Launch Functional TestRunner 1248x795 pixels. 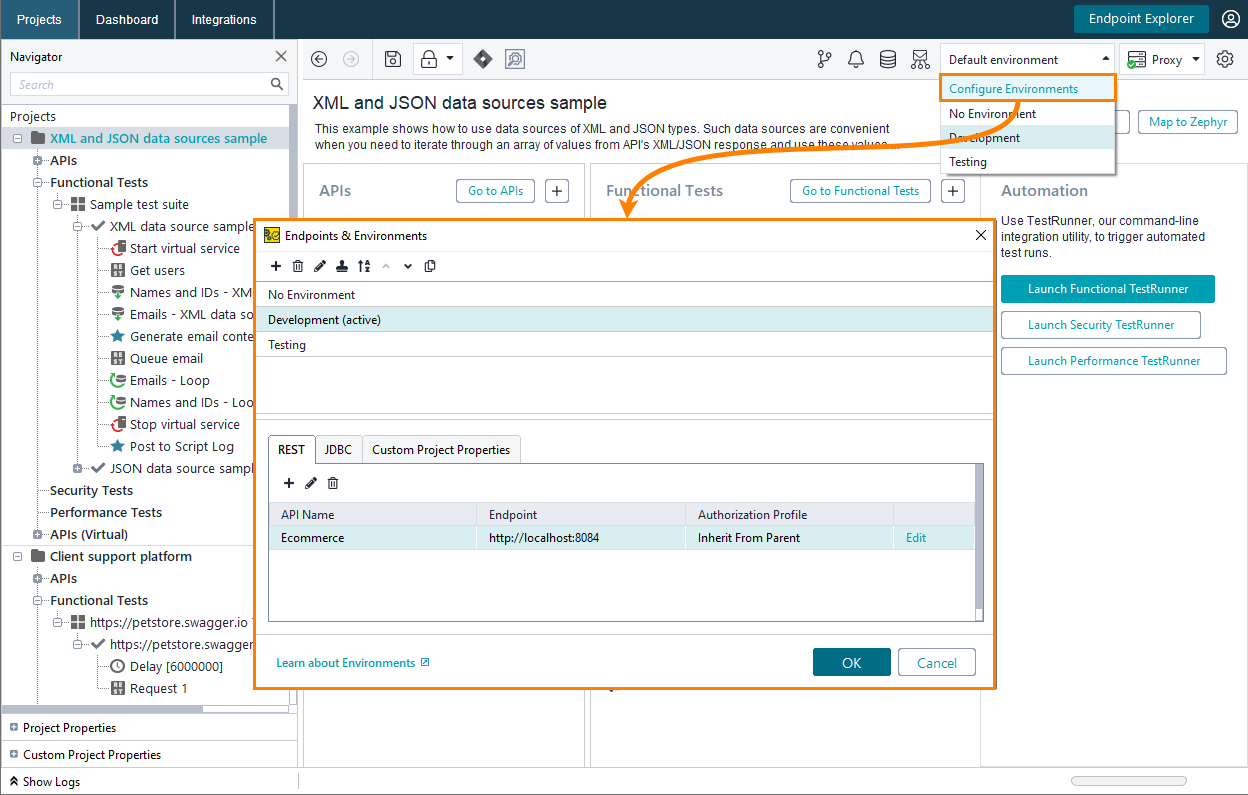point(1108,289)
